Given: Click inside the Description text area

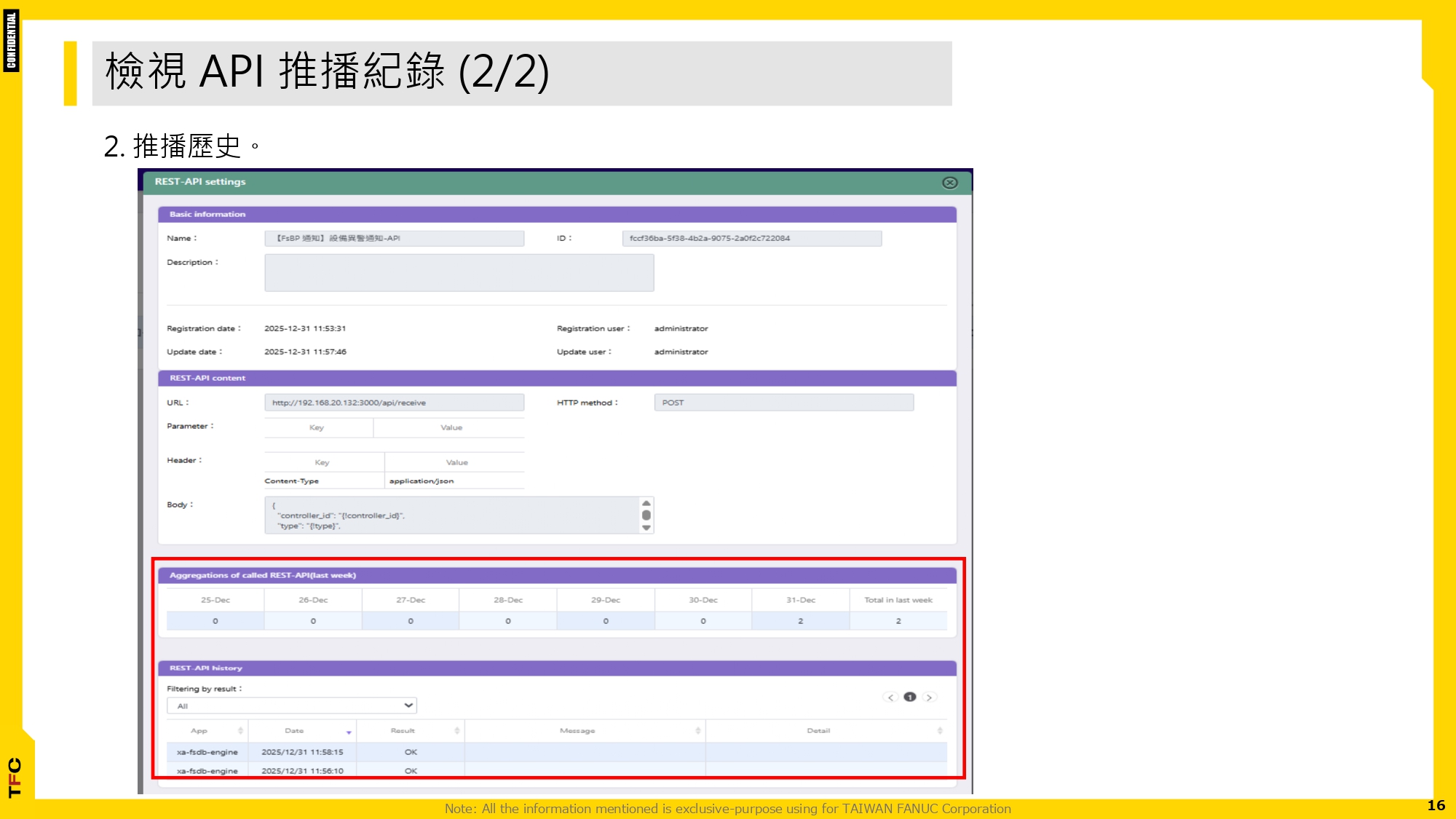Looking at the screenshot, I should (x=459, y=273).
